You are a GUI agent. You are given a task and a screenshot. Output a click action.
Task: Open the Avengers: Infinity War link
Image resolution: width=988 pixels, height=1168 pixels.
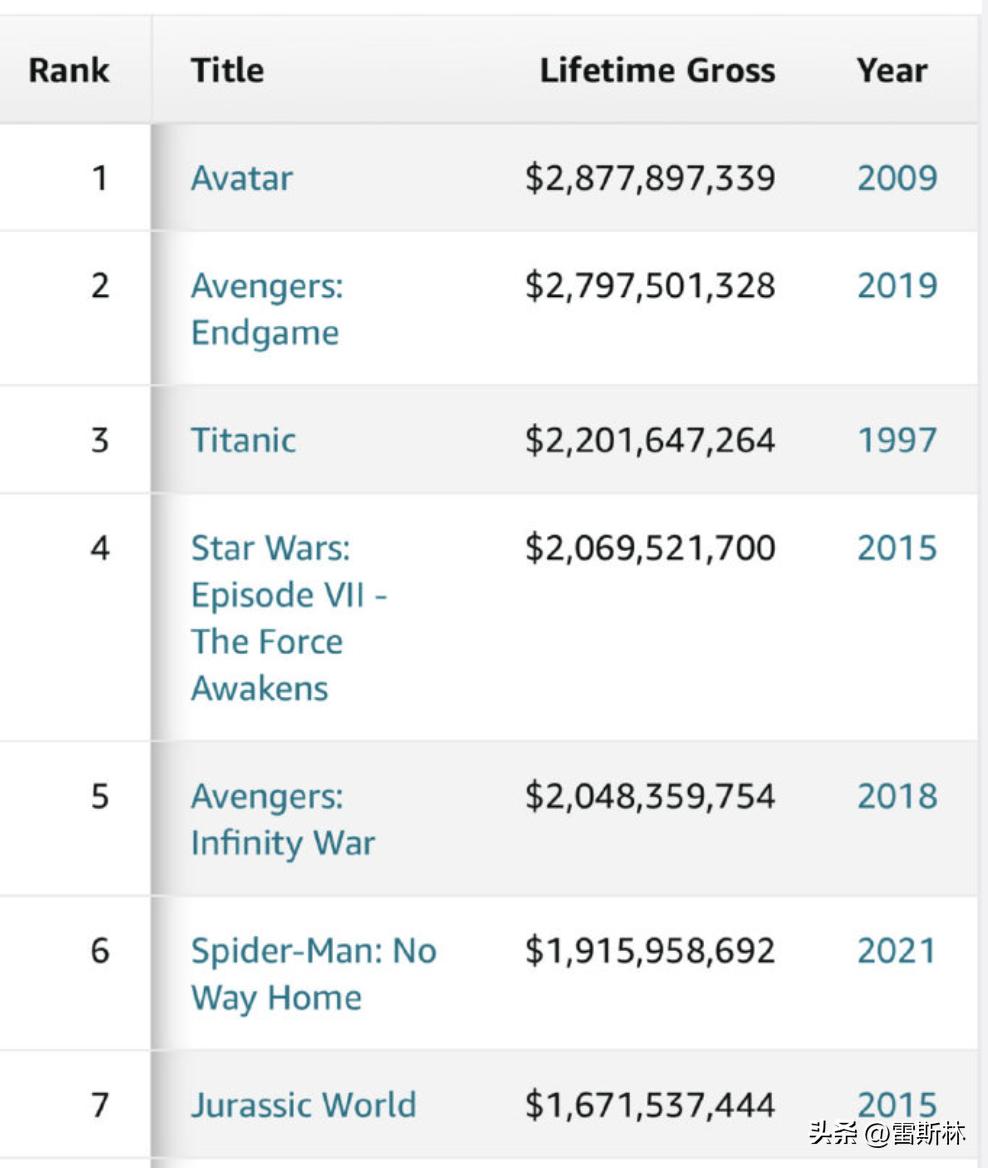point(282,819)
